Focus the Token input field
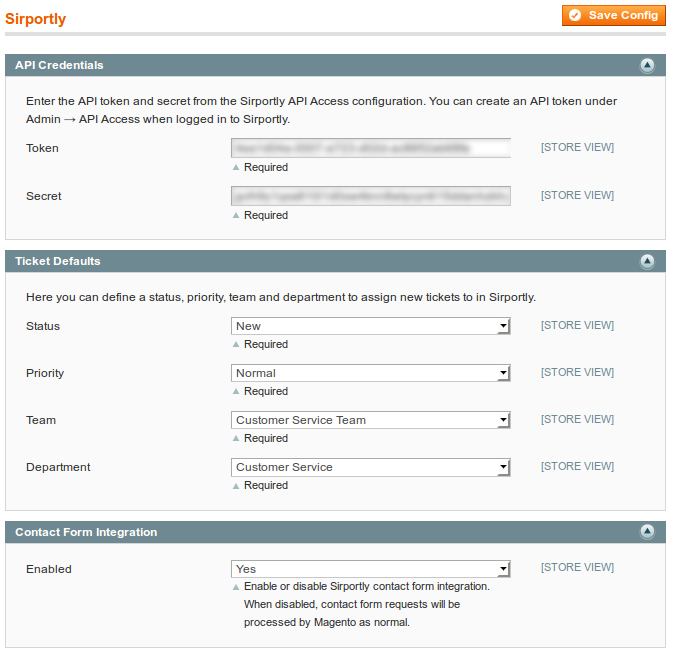Image resolution: width=673 pixels, height=653 pixels. (371, 148)
